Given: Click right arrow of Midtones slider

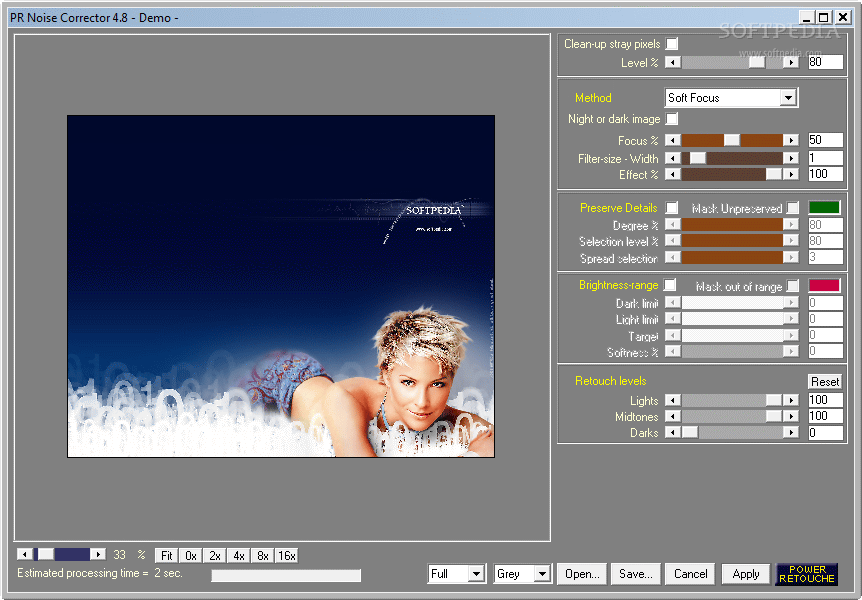Looking at the screenshot, I should pyautogui.click(x=791, y=416).
